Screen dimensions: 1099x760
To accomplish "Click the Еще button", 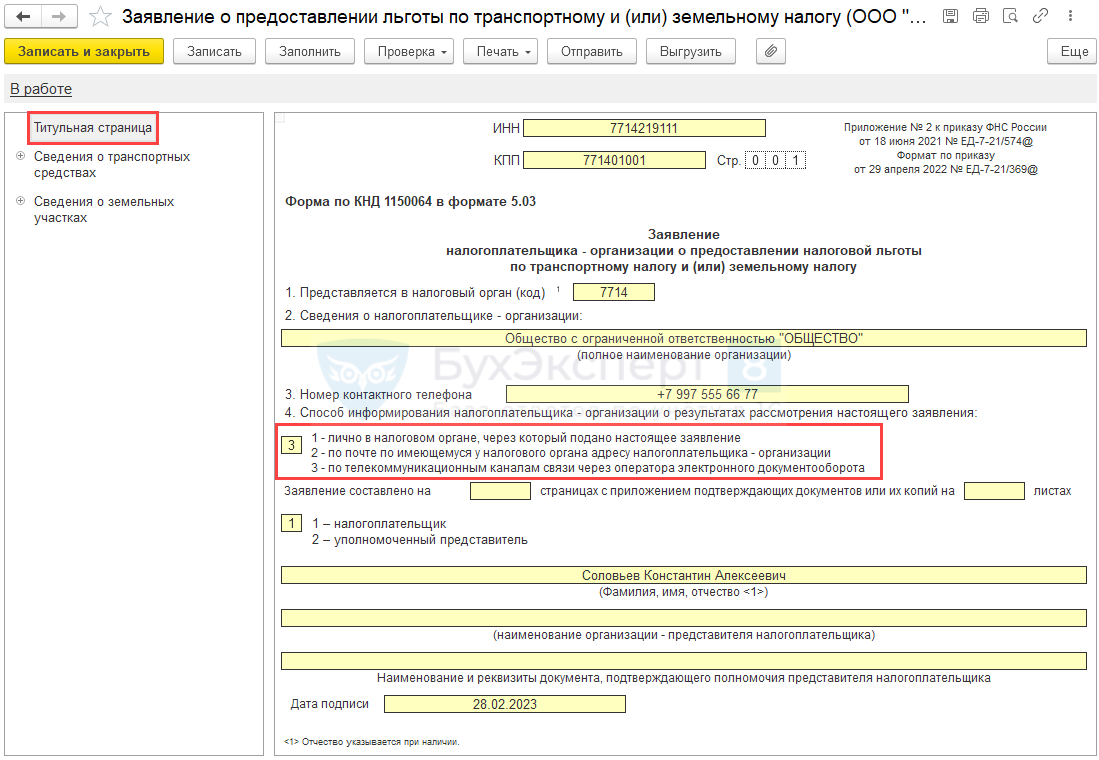I will pos(1073,52).
